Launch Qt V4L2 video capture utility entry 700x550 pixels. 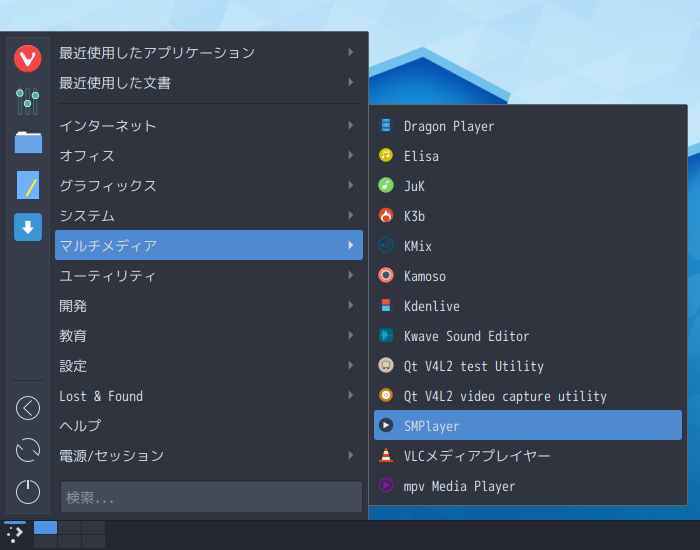tap(528, 395)
